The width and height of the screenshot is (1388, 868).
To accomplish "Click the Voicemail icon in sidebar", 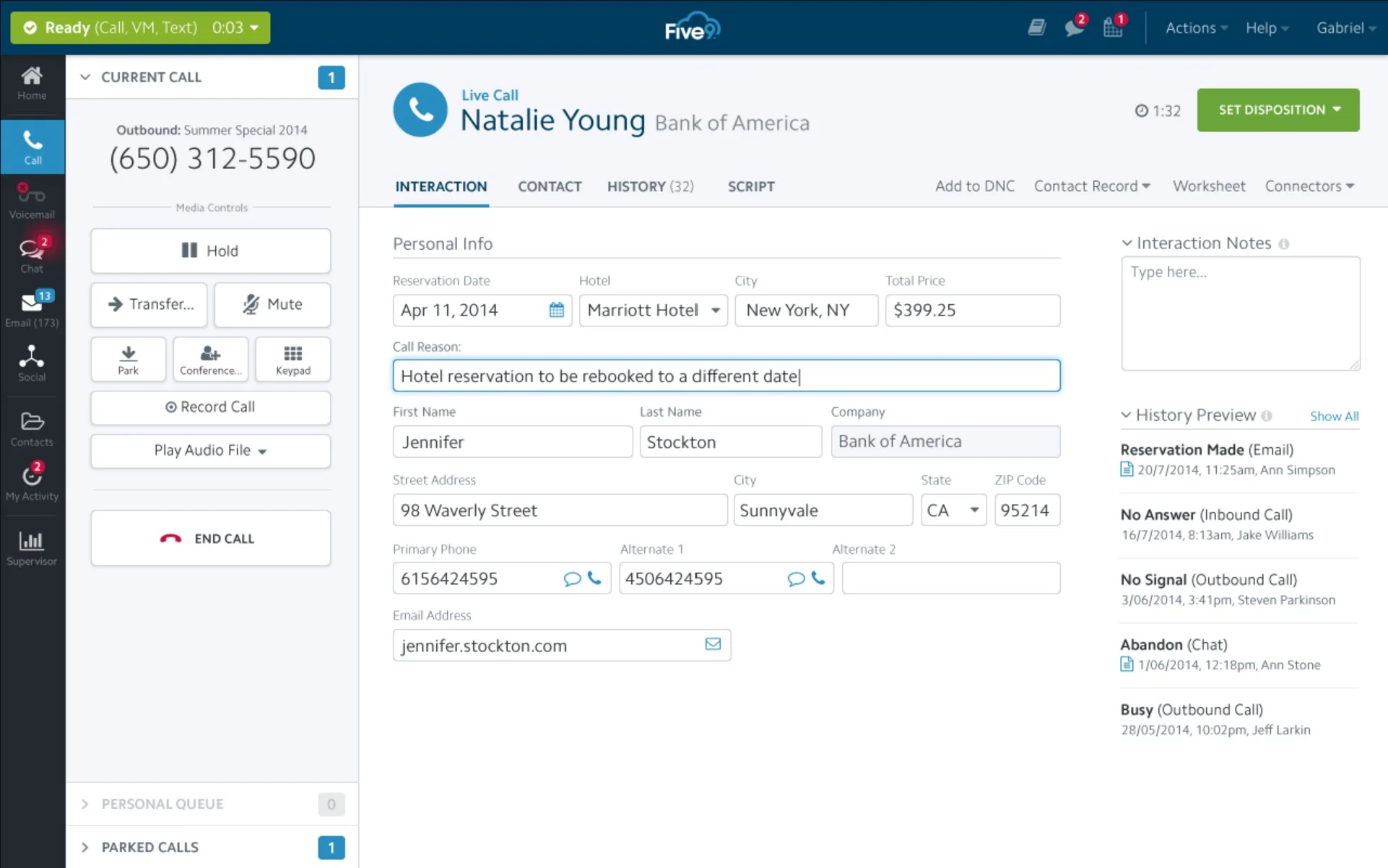I will click(31, 200).
